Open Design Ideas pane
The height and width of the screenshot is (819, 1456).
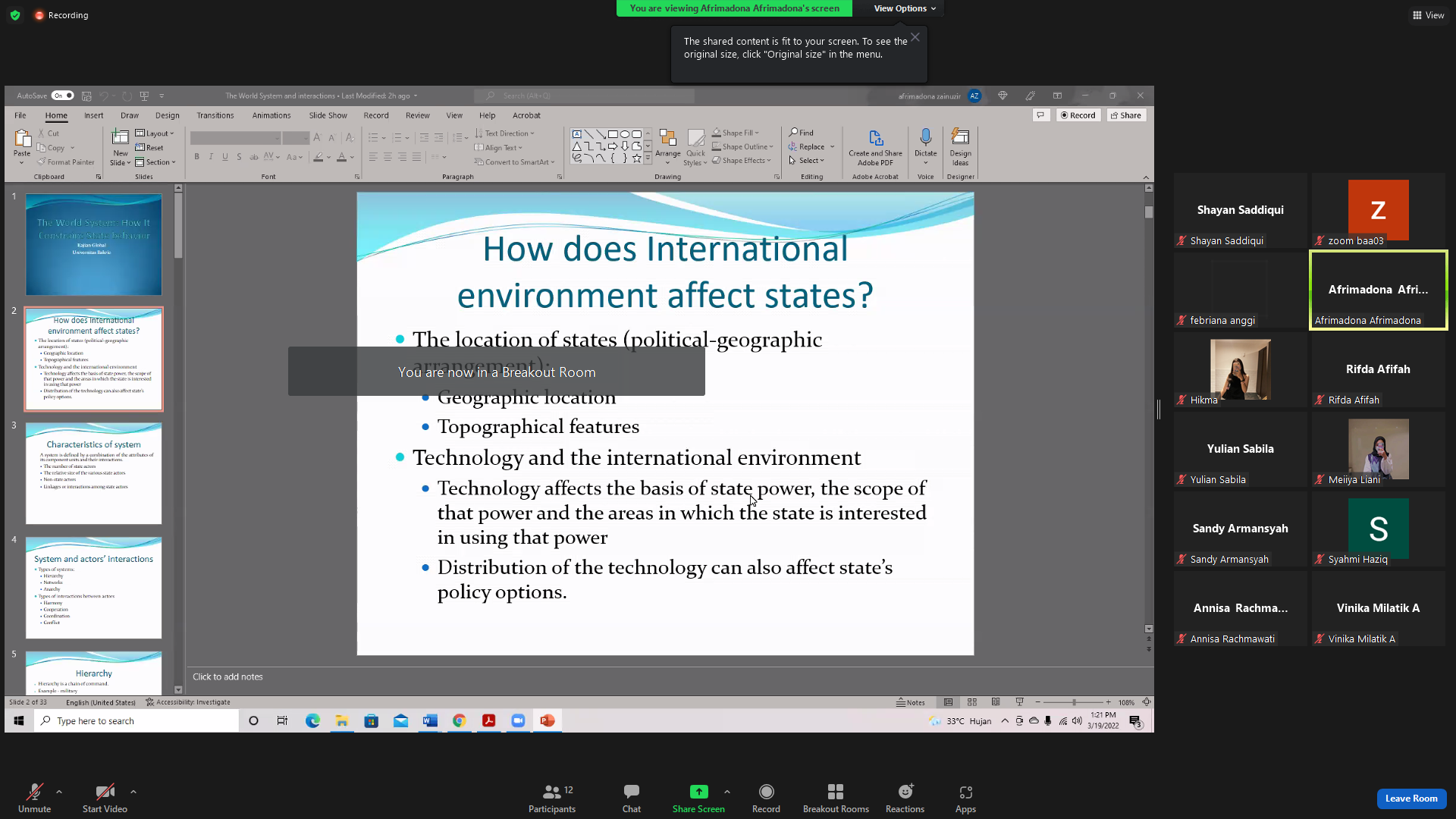pyautogui.click(x=960, y=147)
